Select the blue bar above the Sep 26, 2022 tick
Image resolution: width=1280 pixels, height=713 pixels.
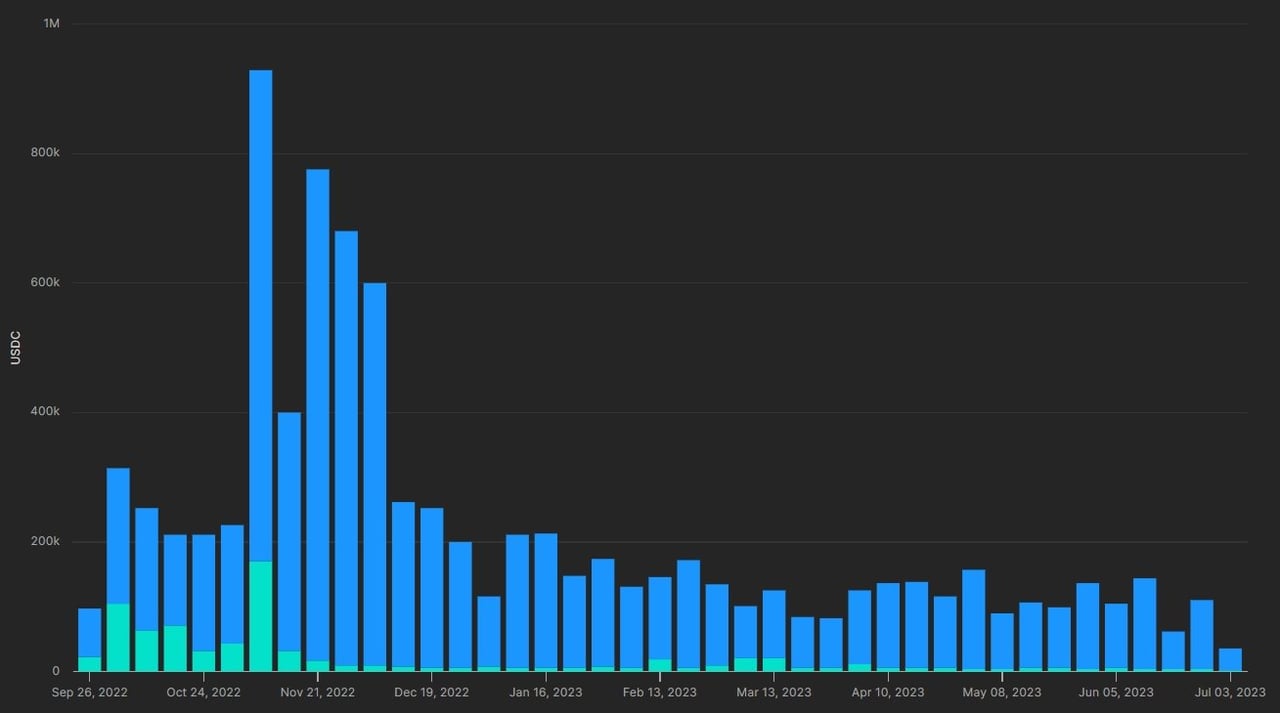(90, 633)
